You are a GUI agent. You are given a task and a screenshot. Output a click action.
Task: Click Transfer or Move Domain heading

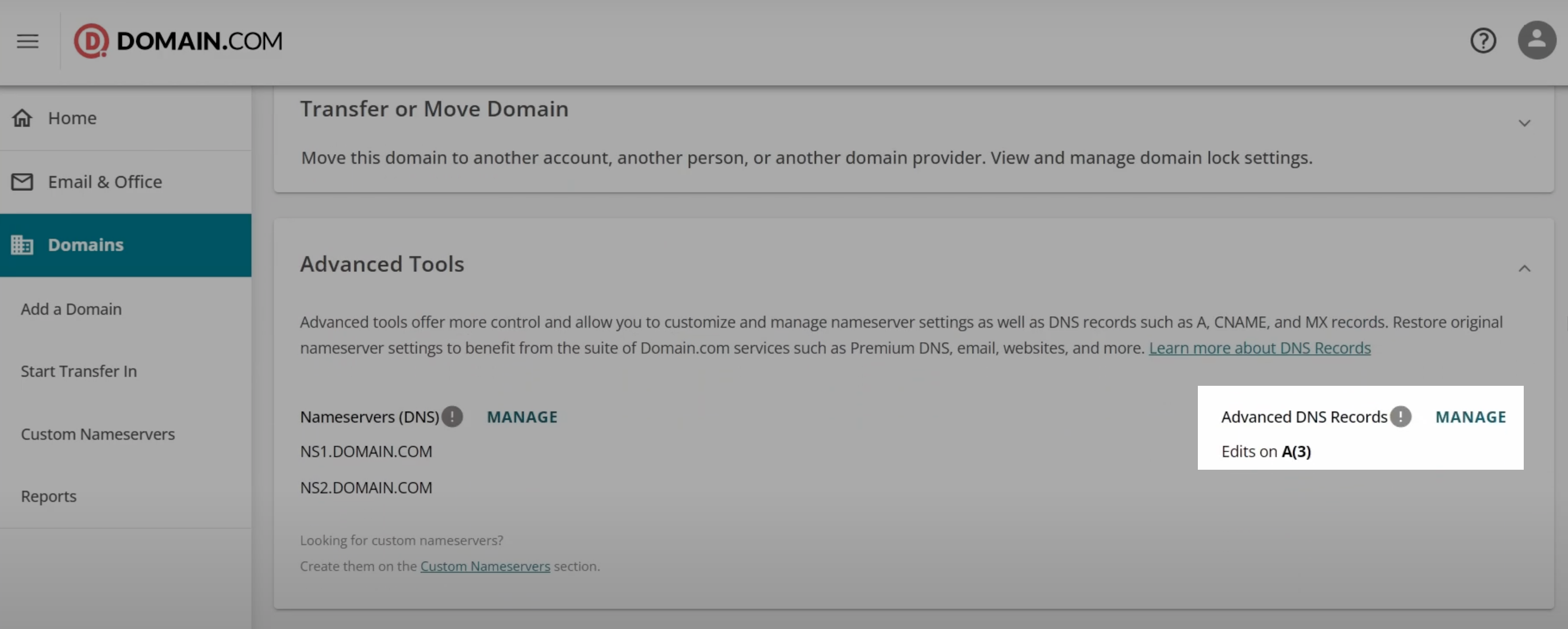coord(435,109)
